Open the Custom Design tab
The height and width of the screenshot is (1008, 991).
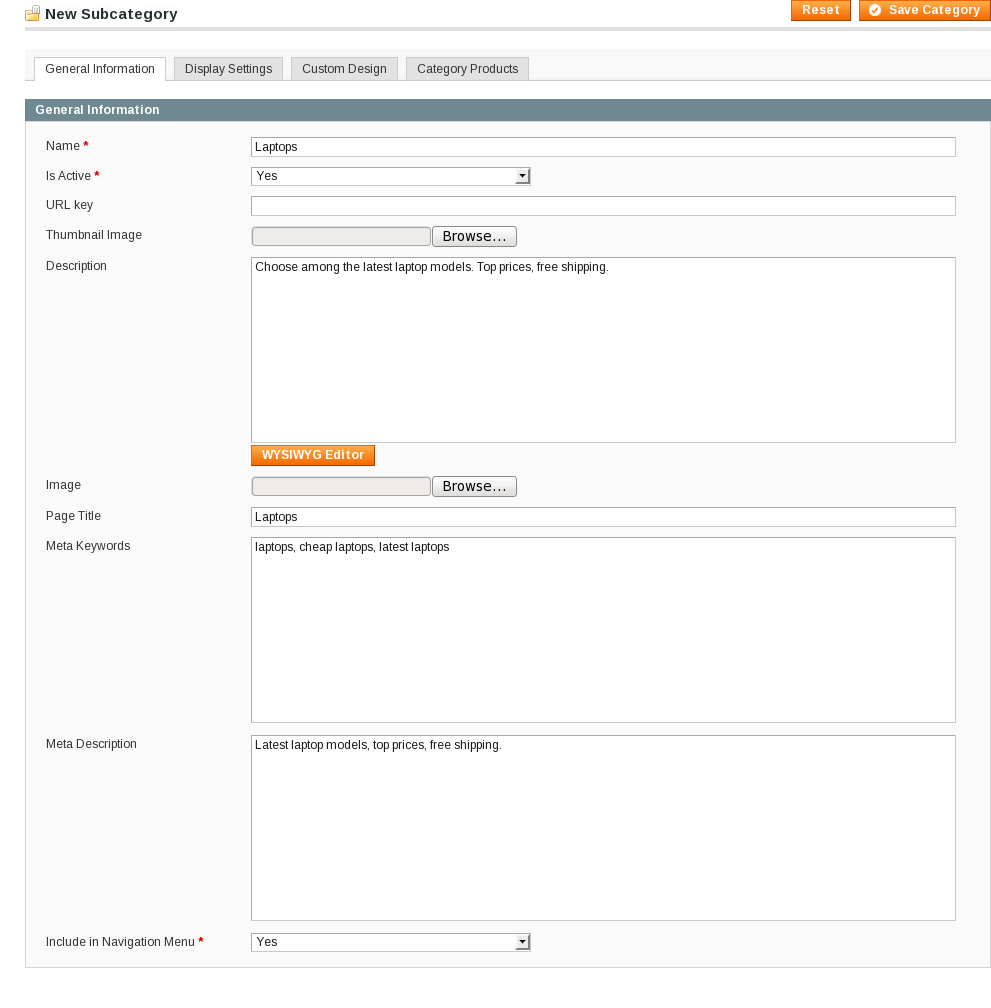[x=344, y=69]
